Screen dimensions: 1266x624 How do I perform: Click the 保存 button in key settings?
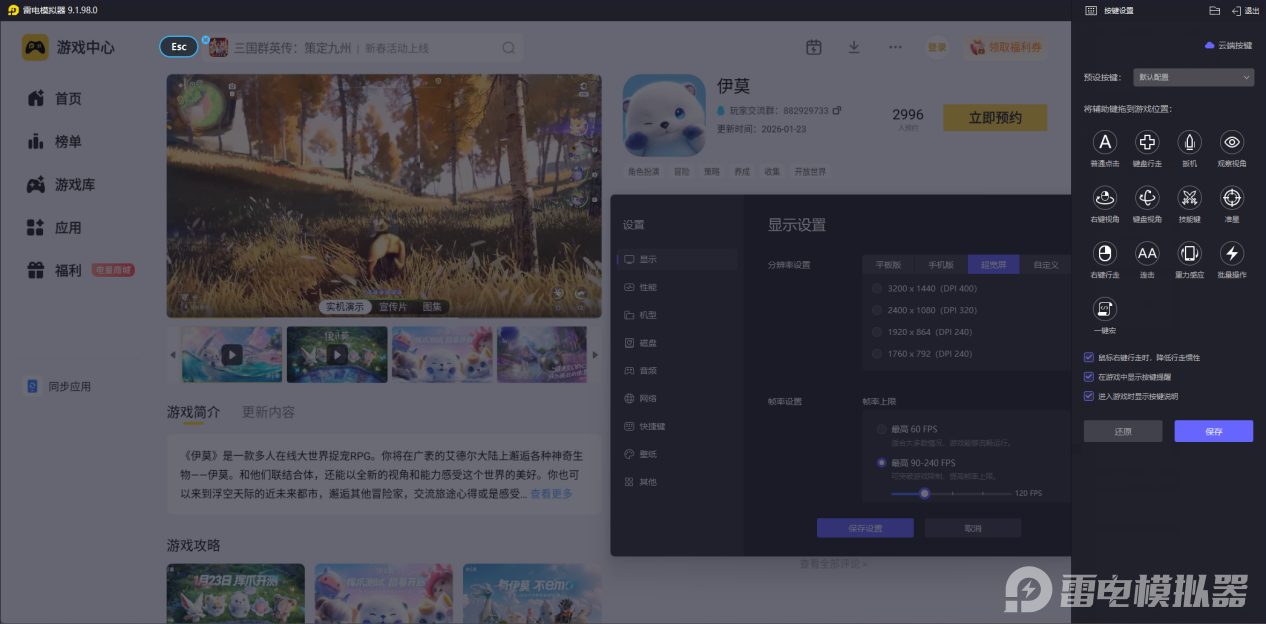pos(1213,431)
